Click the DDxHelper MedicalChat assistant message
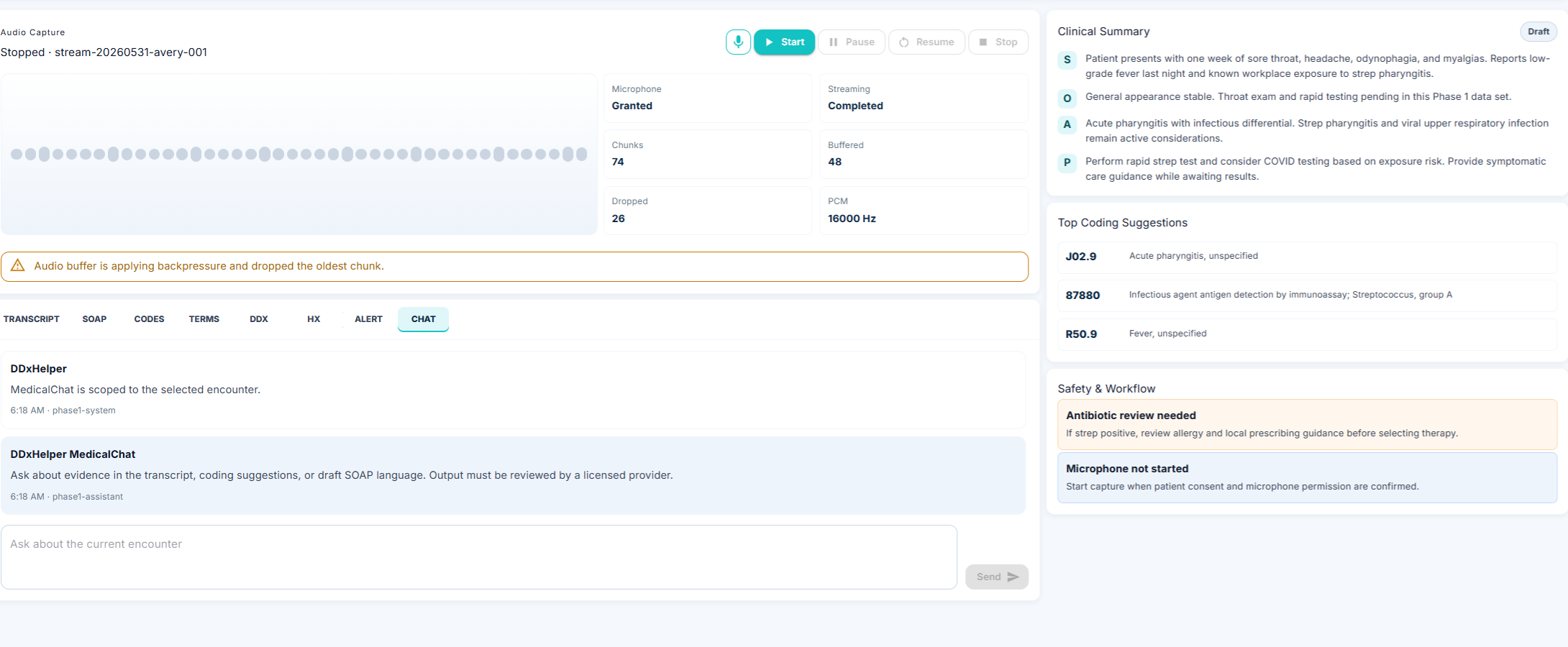Viewport: 1568px width, 647px height. (513, 475)
